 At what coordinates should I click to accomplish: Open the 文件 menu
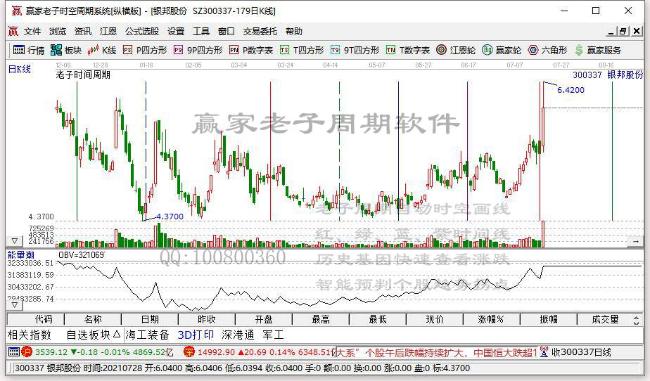[32, 31]
